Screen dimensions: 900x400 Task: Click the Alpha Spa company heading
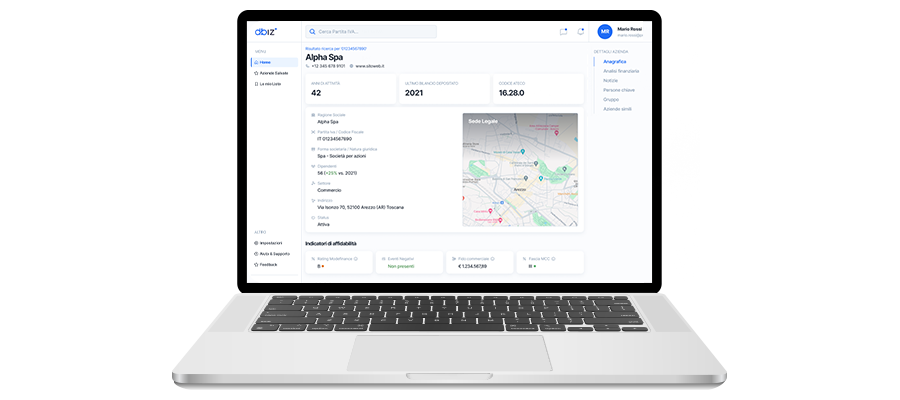(324, 57)
